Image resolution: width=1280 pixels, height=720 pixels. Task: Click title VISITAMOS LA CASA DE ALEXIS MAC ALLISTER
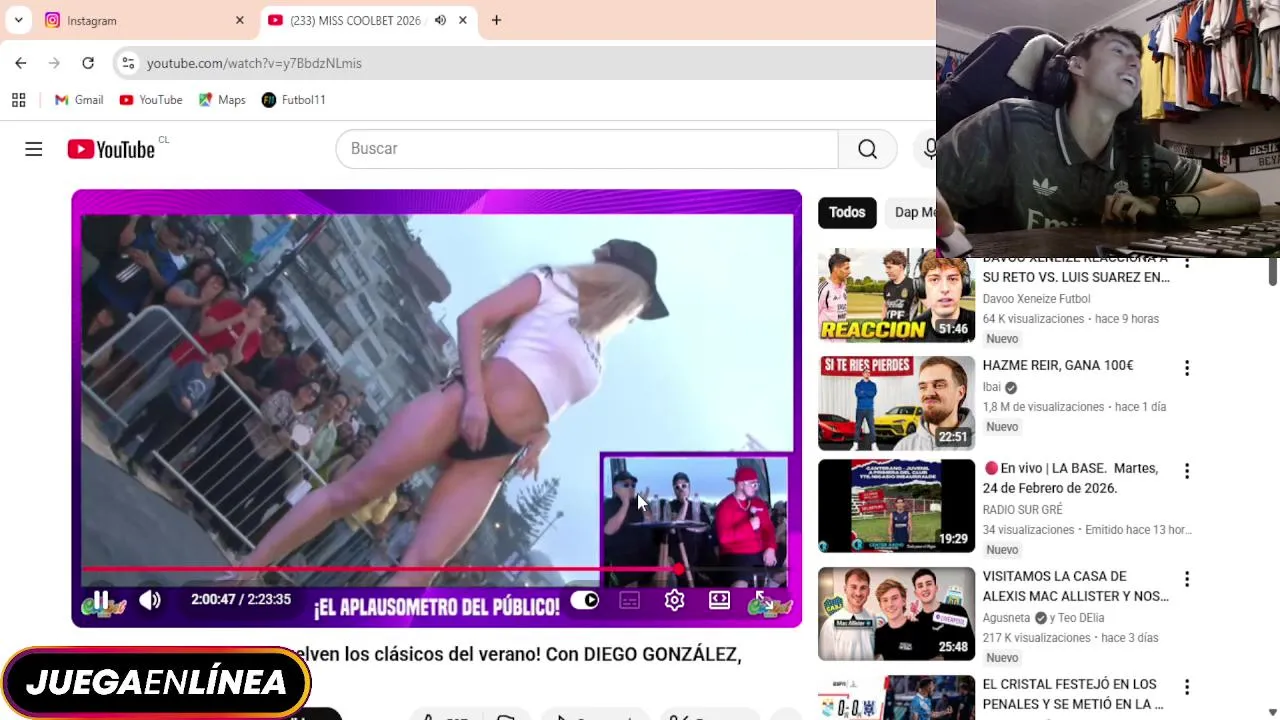(x=1076, y=586)
